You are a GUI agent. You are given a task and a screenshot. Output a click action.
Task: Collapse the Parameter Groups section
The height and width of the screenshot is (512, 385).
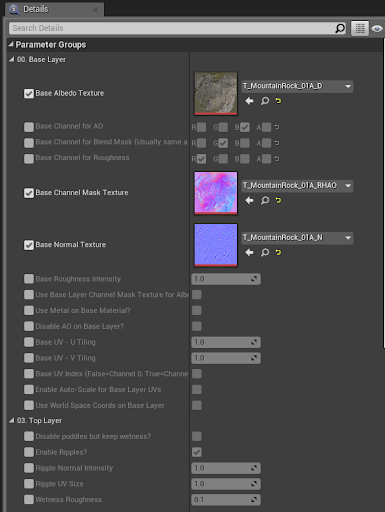click(11, 44)
